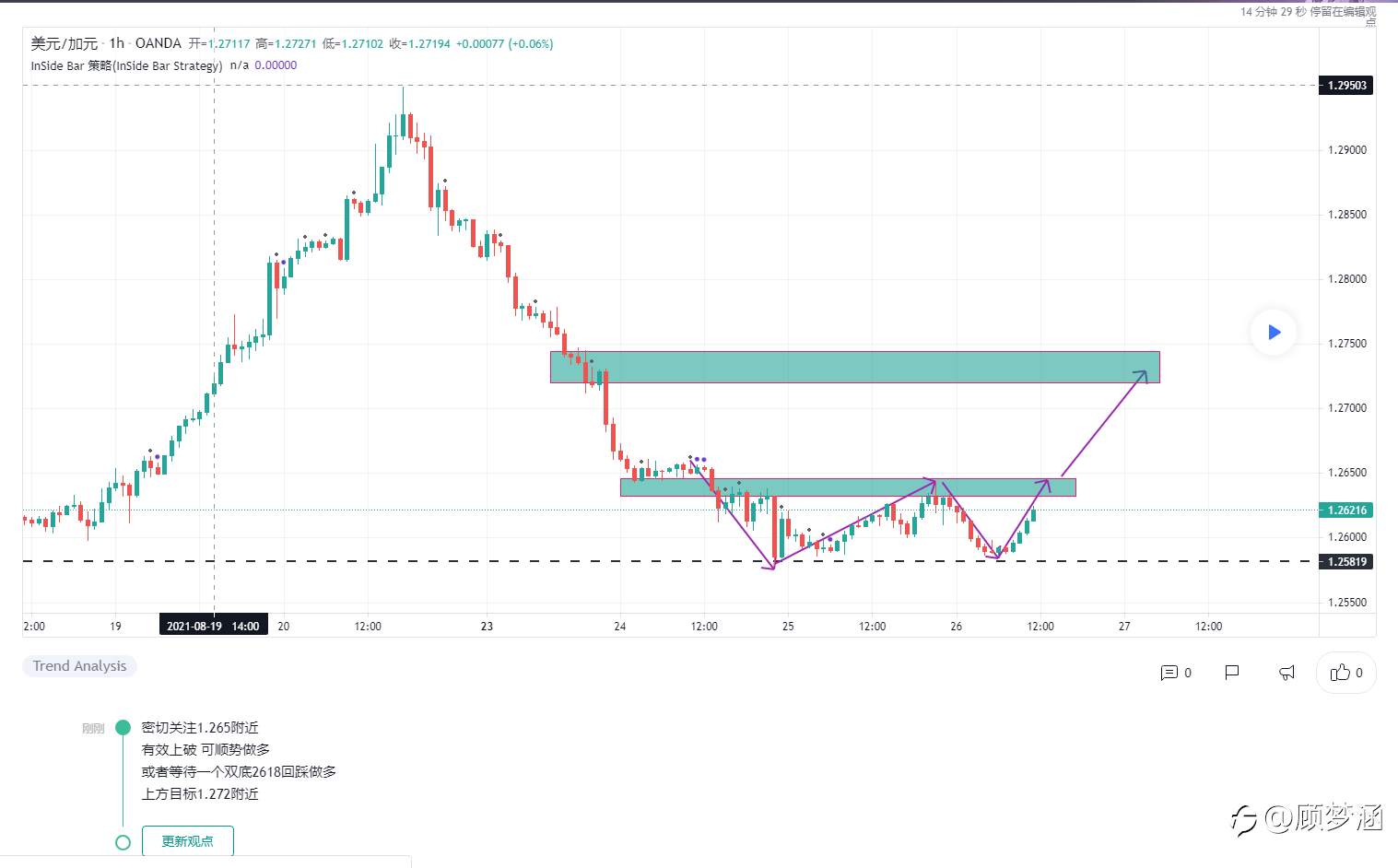1398x868 pixels.
Task: Click the 0.00000 indicator value
Action: 276,65
